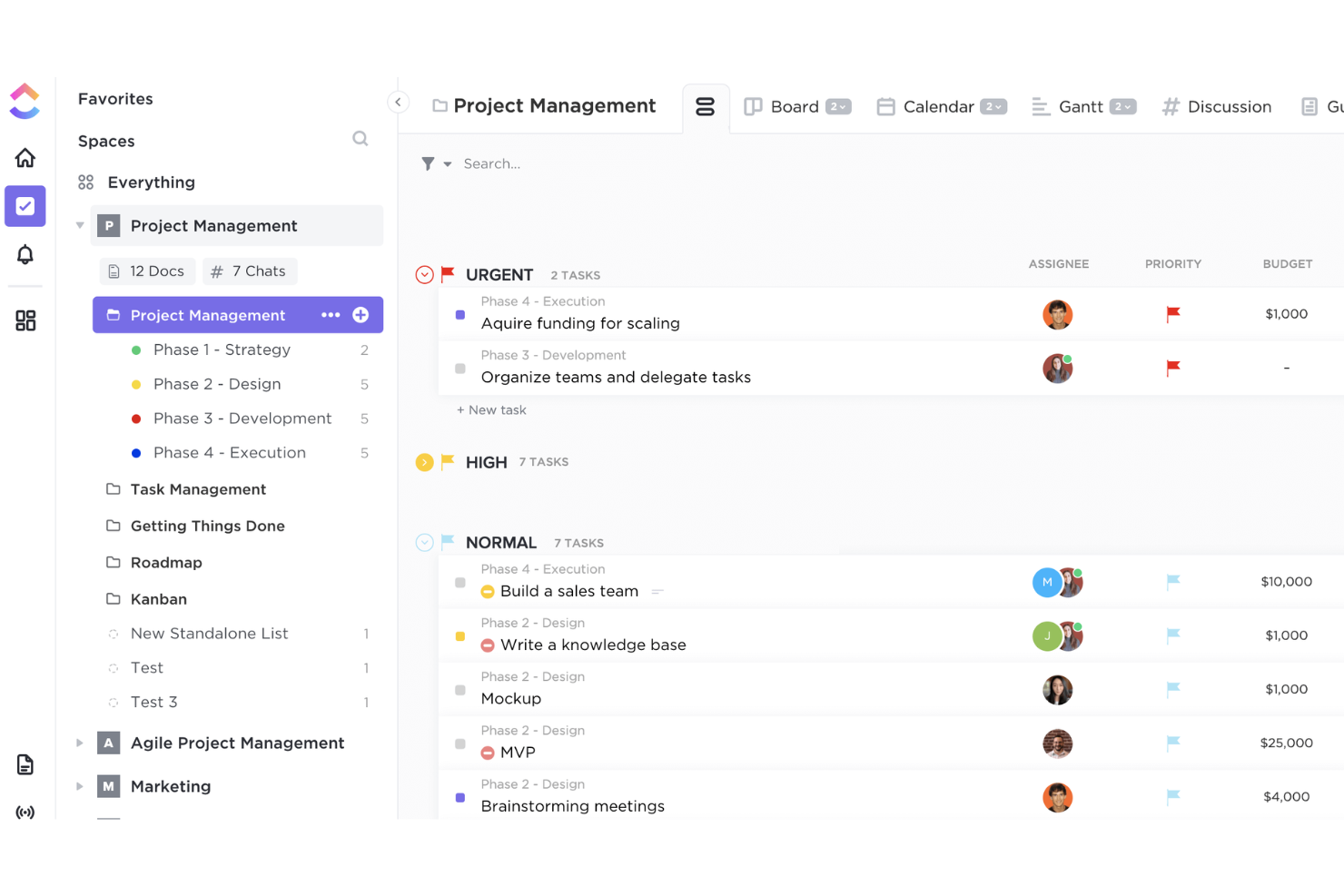Click the ClickUp logo at top left

[x=25, y=101]
